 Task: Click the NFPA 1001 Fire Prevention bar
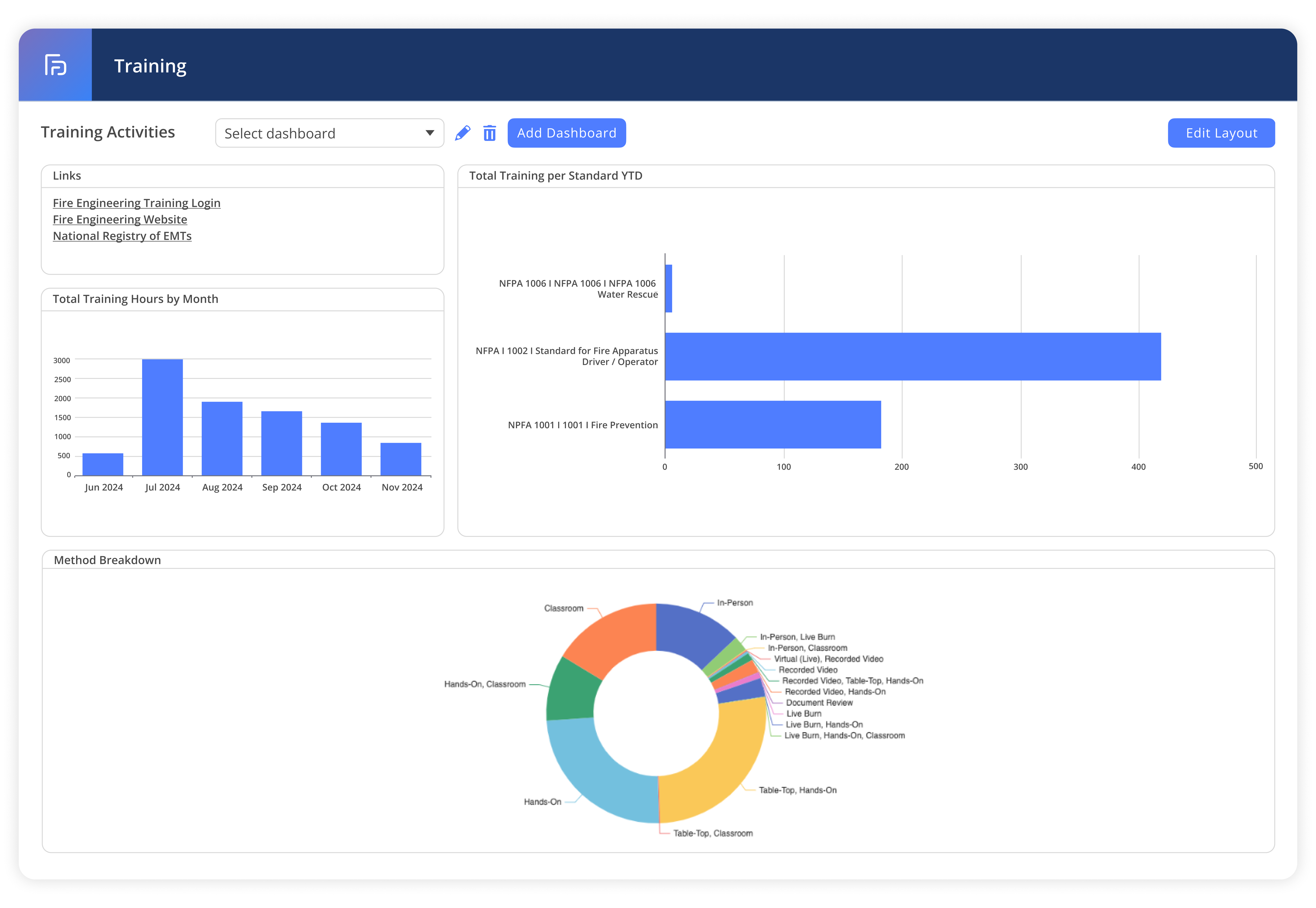[x=772, y=424]
